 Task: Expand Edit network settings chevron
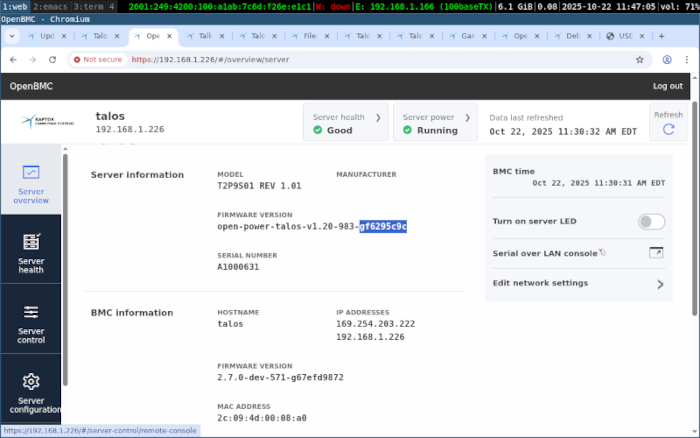[x=660, y=284]
